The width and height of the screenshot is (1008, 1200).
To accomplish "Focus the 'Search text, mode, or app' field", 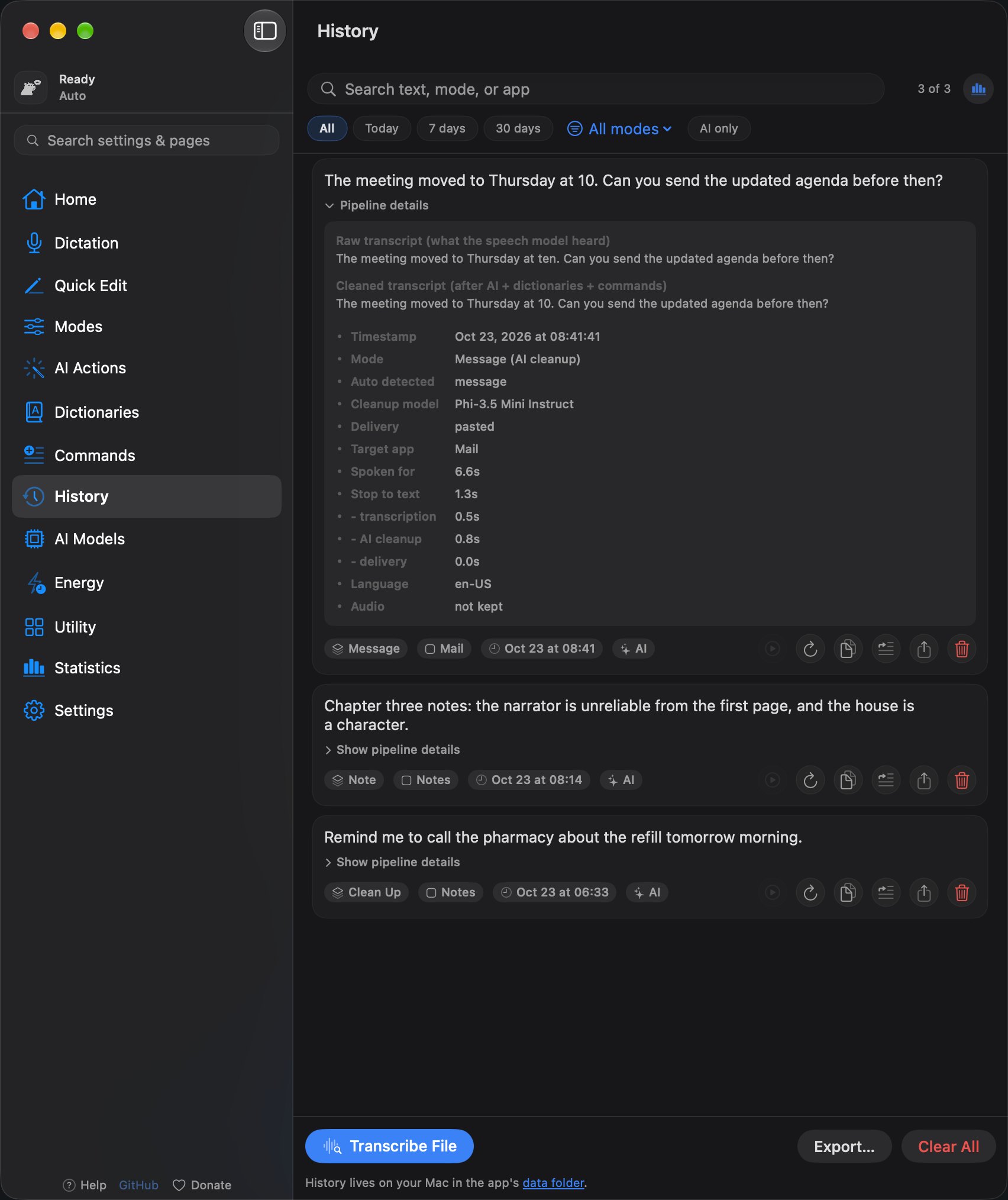I will click(596, 89).
